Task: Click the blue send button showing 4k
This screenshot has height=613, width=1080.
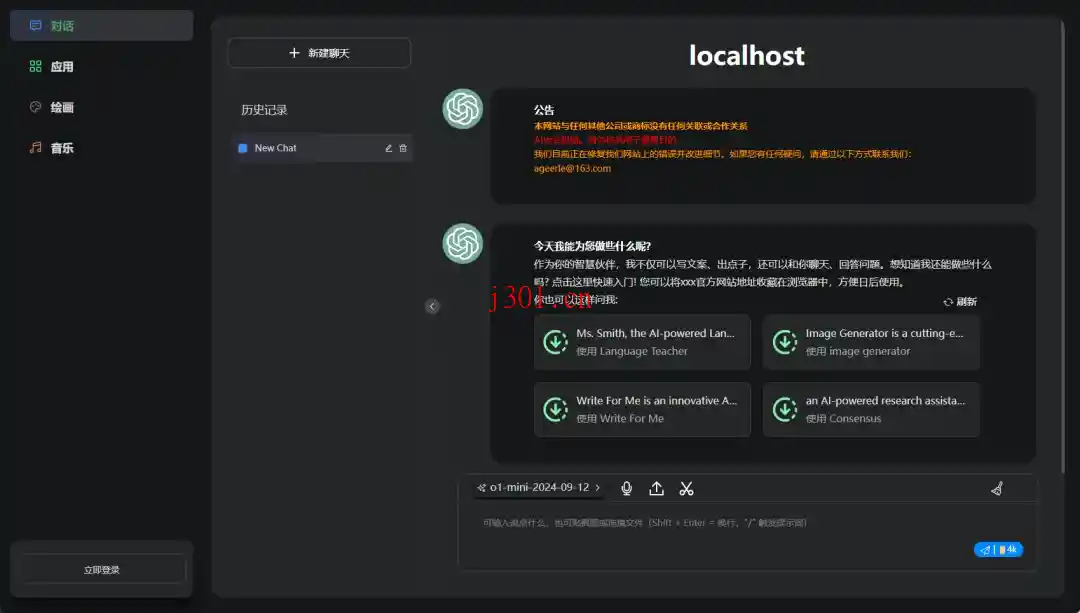Action: pyautogui.click(x=998, y=549)
